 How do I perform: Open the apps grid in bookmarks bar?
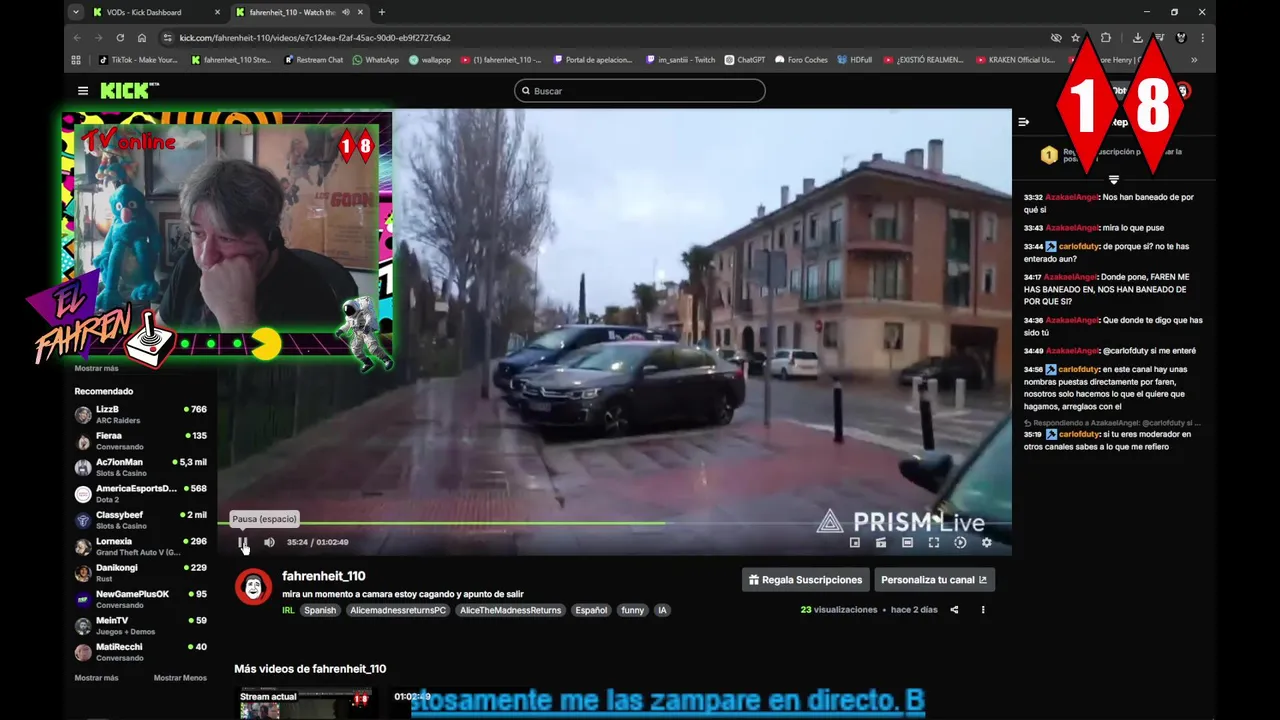[76, 60]
